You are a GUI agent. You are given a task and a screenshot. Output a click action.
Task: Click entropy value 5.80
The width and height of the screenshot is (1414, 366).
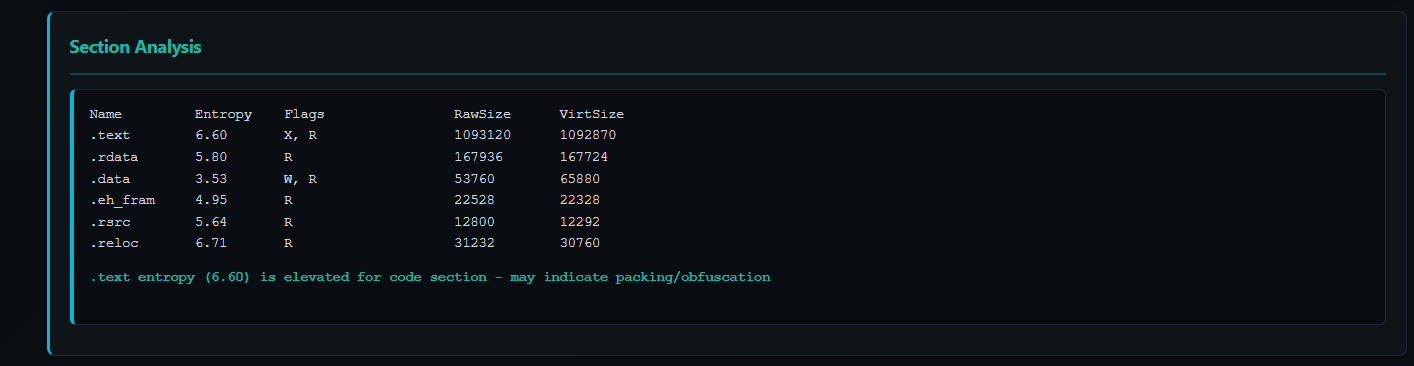(x=211, y=157)
